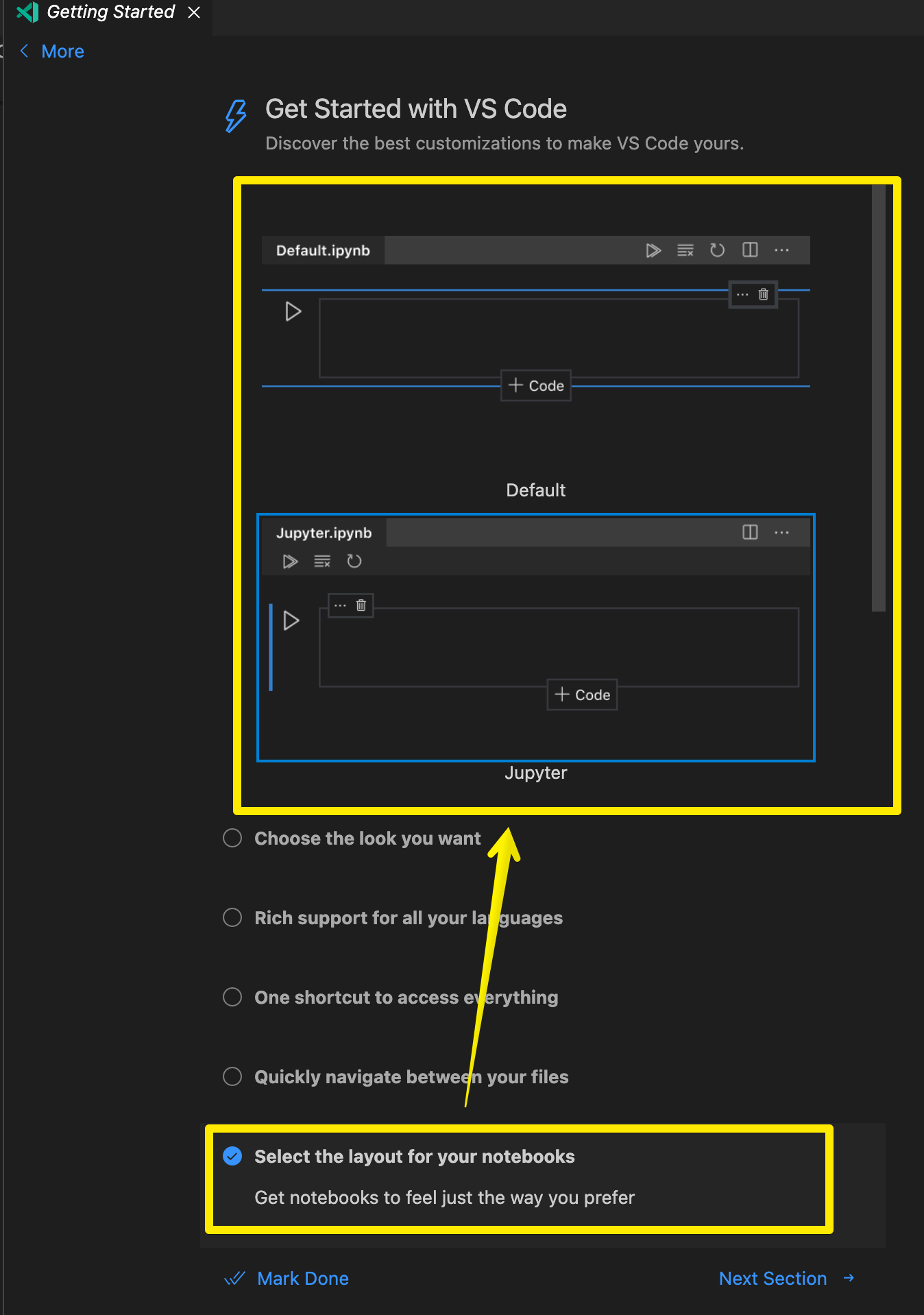Run the cell in the Default notebook preview
This screenshot has width=924, height=1315.
[x=293, y=311]
